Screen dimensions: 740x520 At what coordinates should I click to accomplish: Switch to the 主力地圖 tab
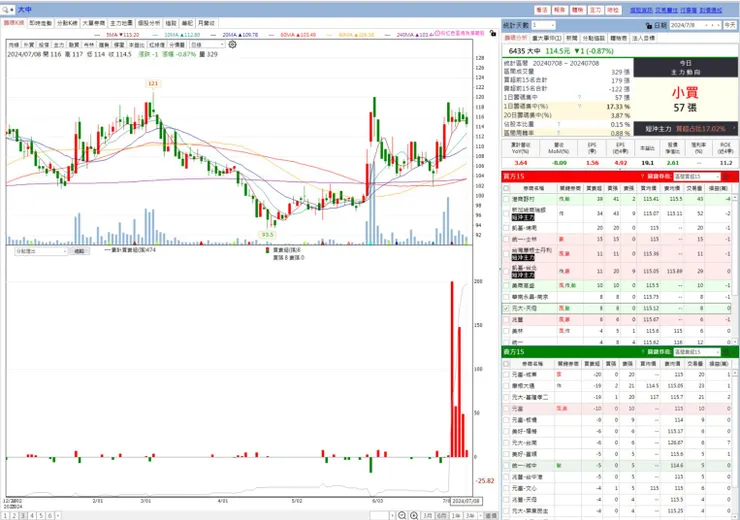tap(121, 23)
